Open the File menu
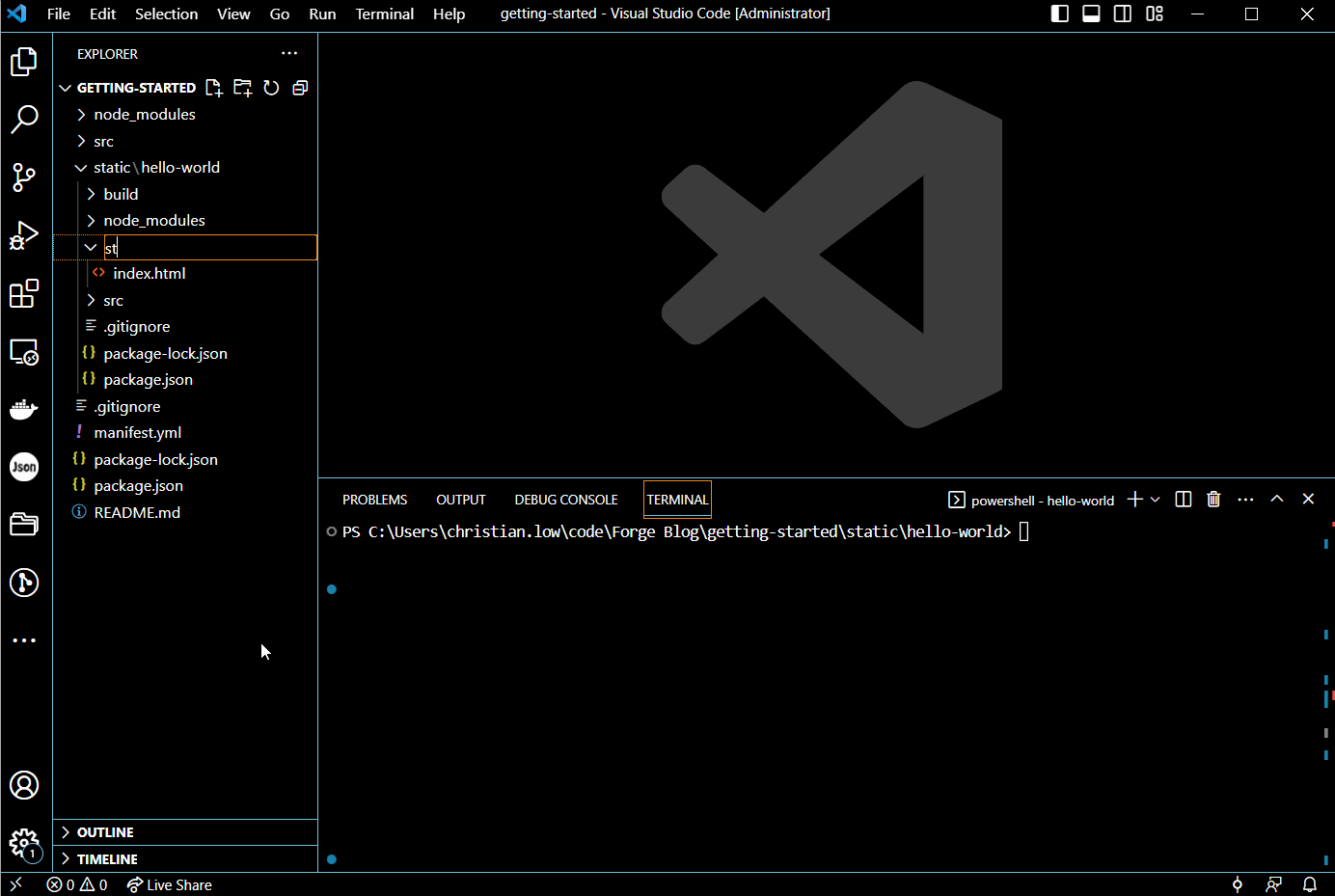The image size is (1335, 896). pyautogui.click(x=59, y=14)
